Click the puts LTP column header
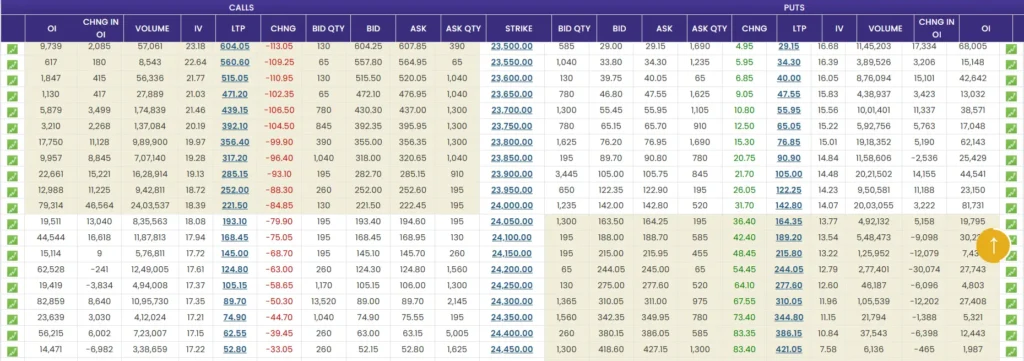Screen dimensions: 1024x361 point(799,29)
